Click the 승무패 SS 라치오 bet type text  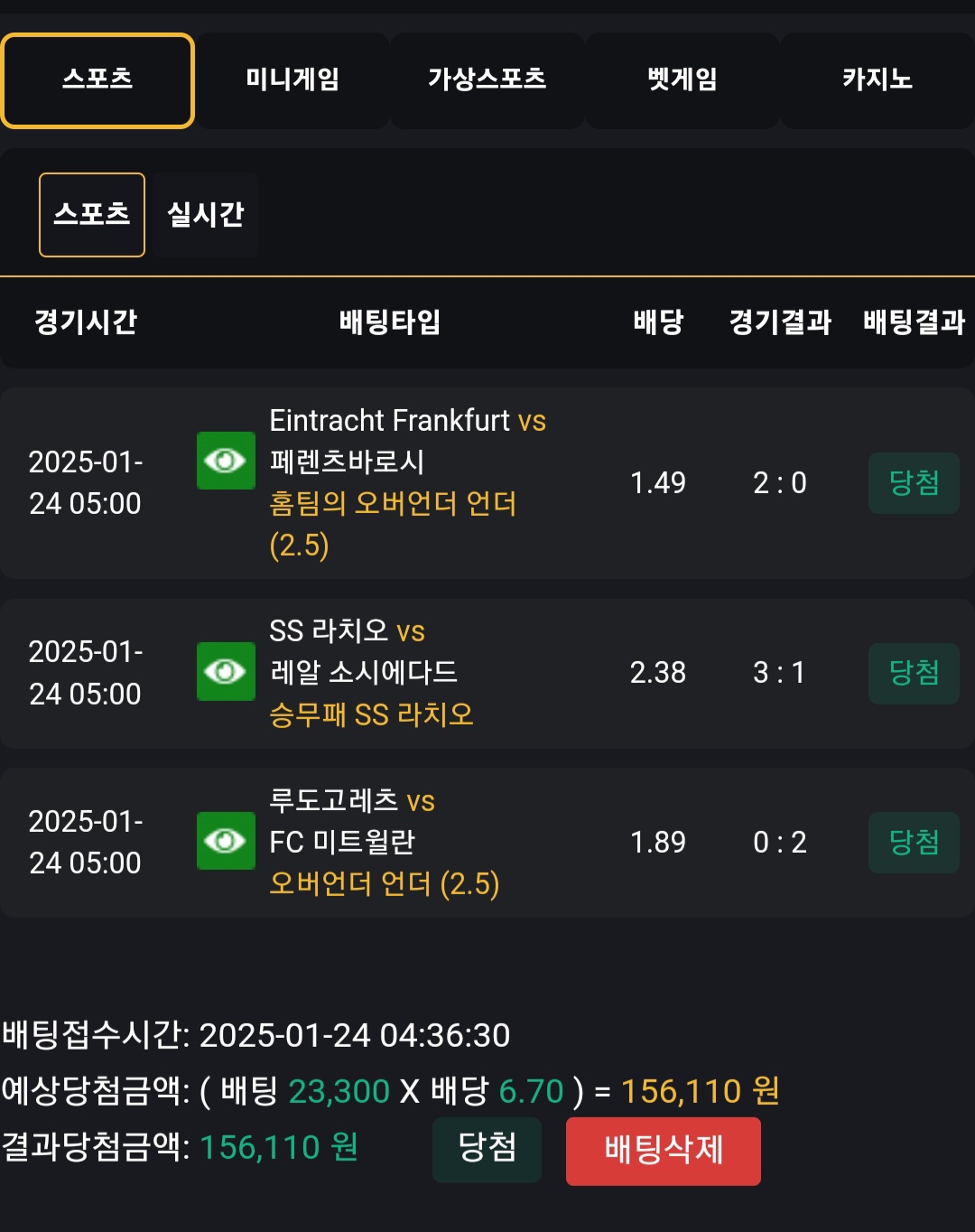point(371,715)
